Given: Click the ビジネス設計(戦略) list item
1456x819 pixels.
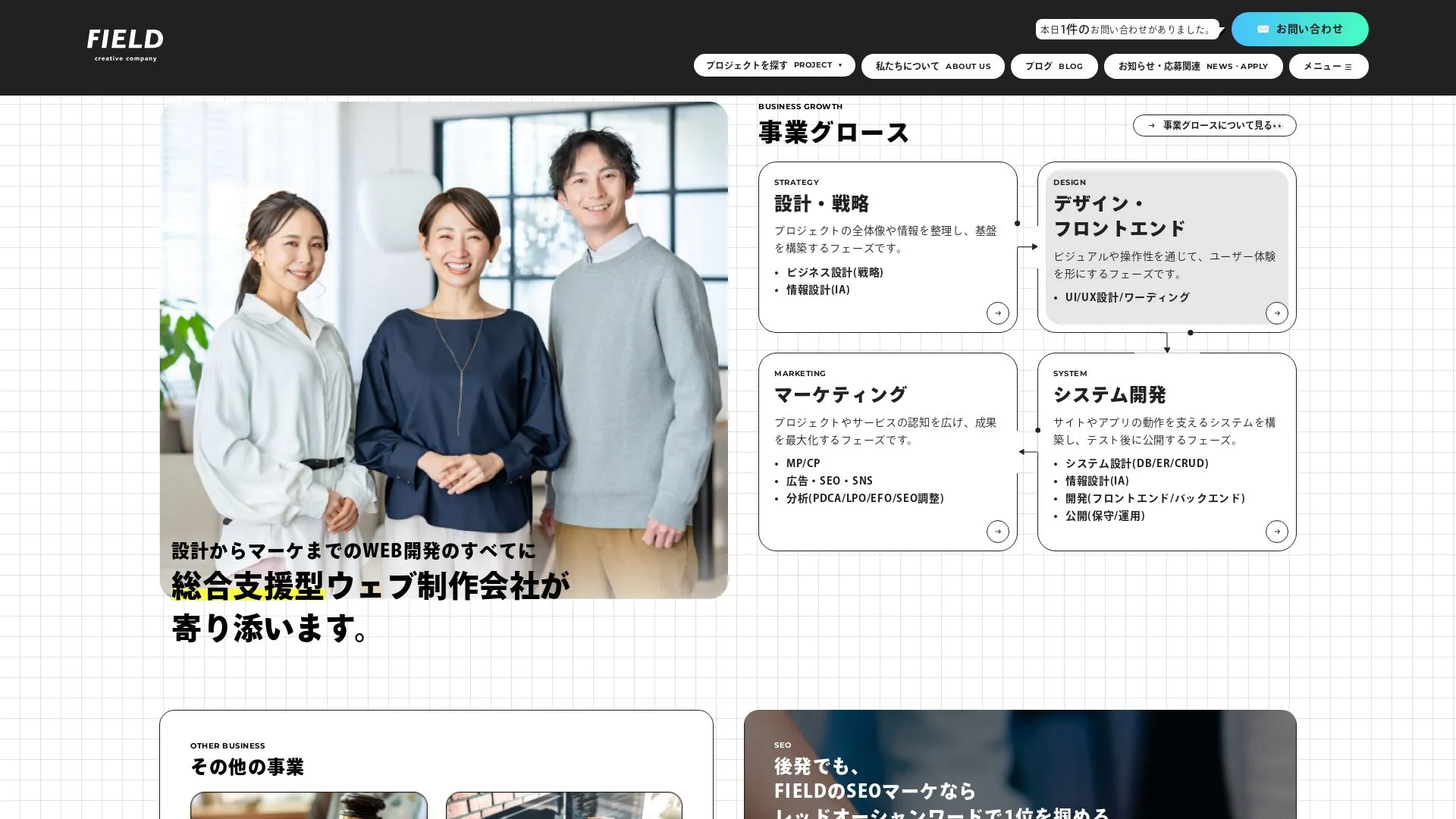Looking at the screenshot, I should [834, 272].
